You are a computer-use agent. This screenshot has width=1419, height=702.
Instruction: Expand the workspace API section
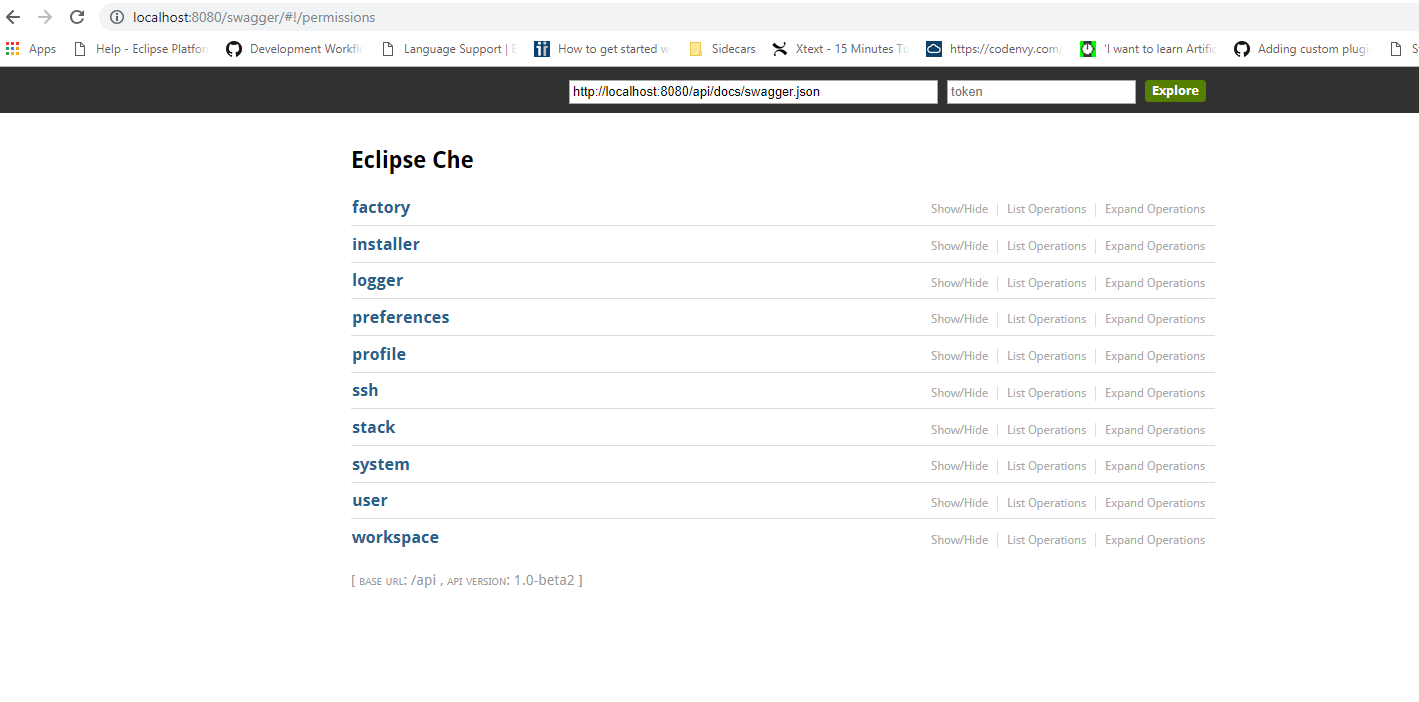395,537
